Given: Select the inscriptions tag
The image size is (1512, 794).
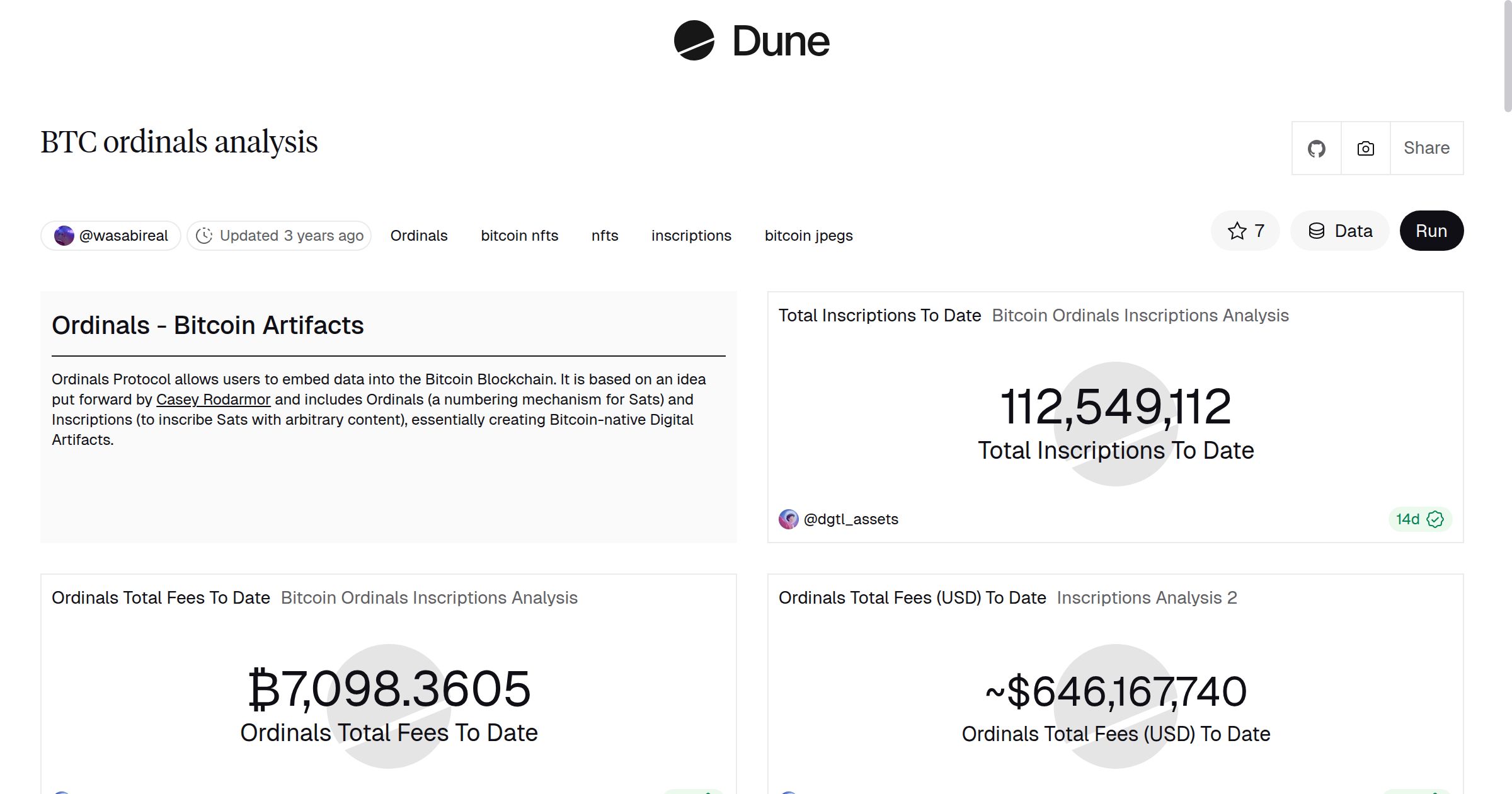Looking at the screenshot, I should tap(690, 235).
